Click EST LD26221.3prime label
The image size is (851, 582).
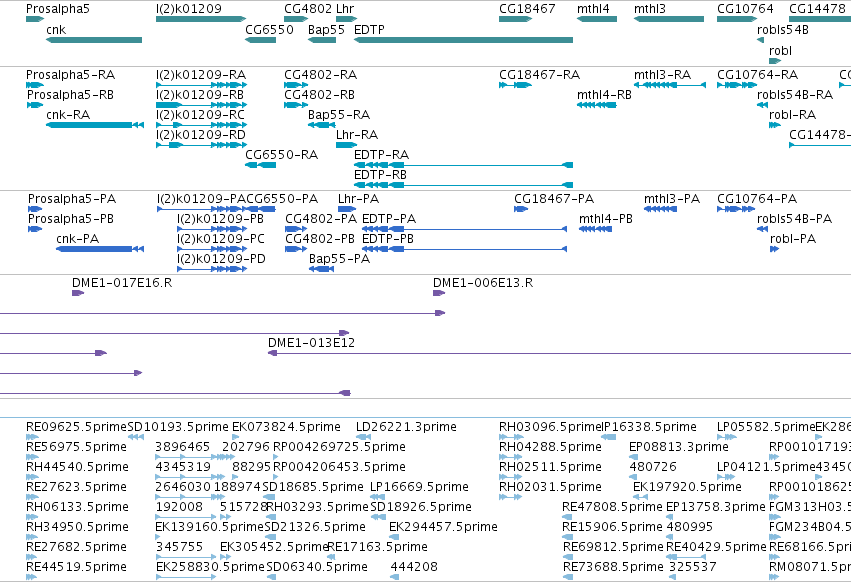pyautogui.click(x=407, y=427)
